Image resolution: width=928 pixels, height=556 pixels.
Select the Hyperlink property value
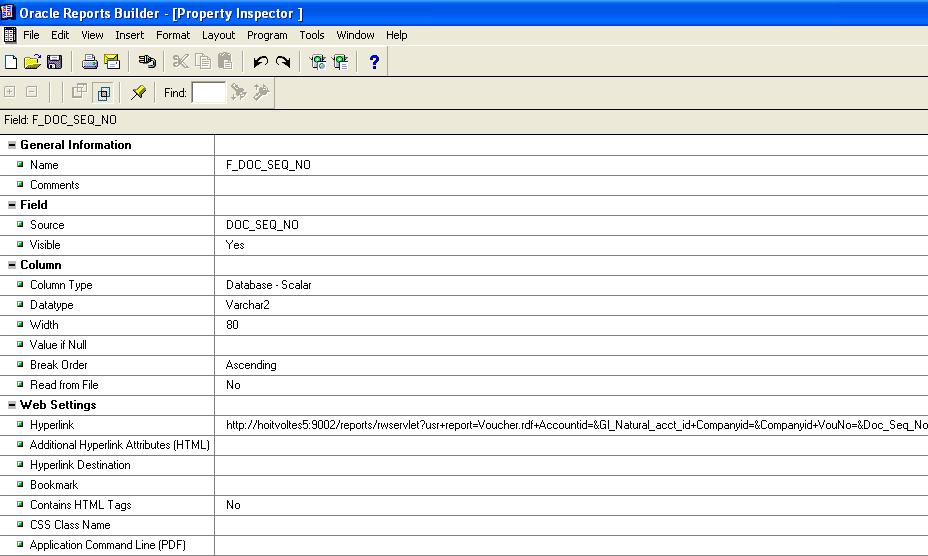click(570, 425)
